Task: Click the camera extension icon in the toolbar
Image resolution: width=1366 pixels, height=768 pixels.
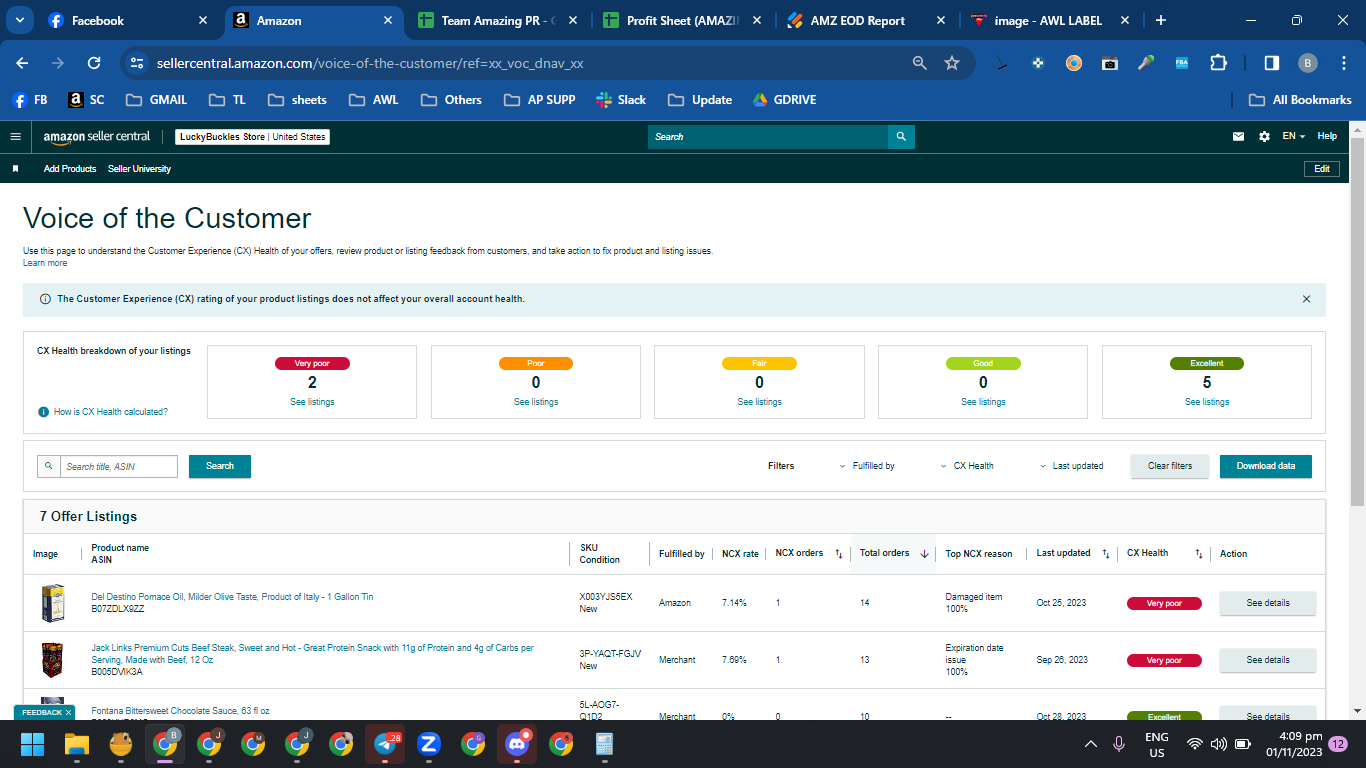Action: point(1110,63)
